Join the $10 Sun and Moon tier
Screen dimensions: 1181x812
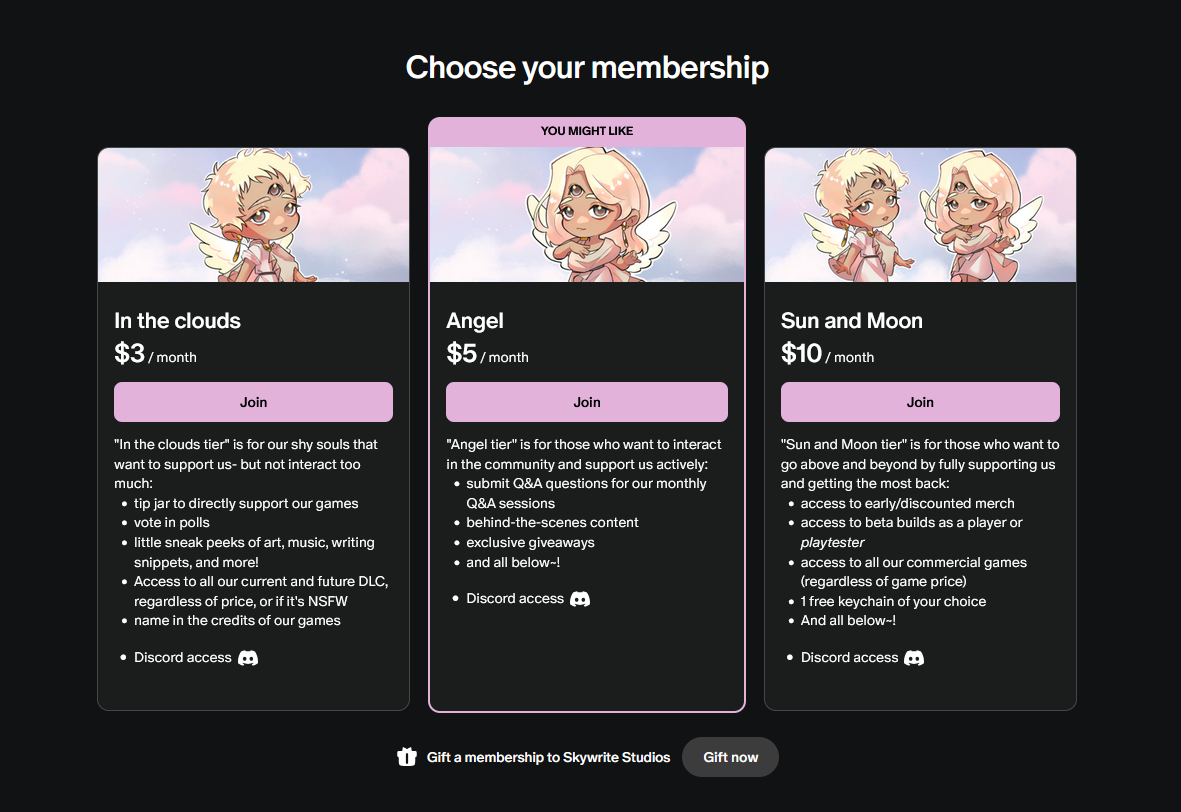click(920, 402)
